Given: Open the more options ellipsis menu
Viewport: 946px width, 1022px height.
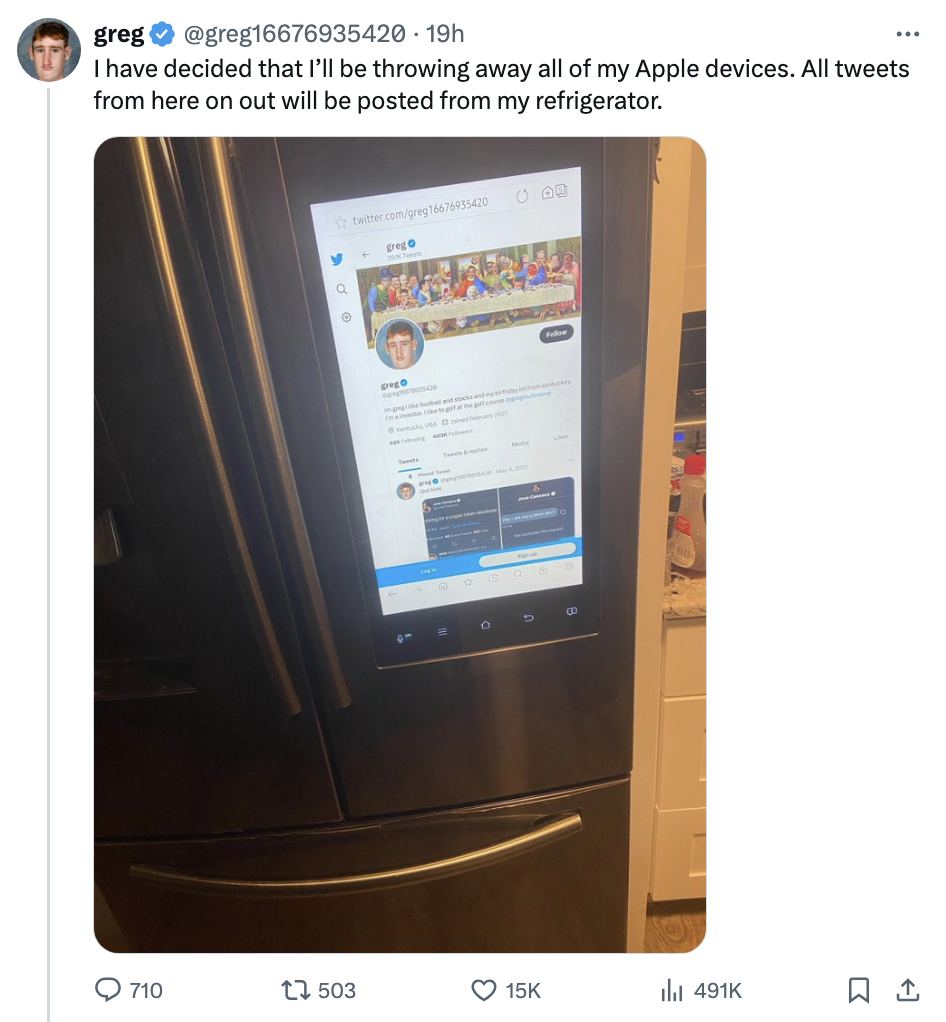Looking at the screenshot, I should pyautogui.click(x=908, y=33).
